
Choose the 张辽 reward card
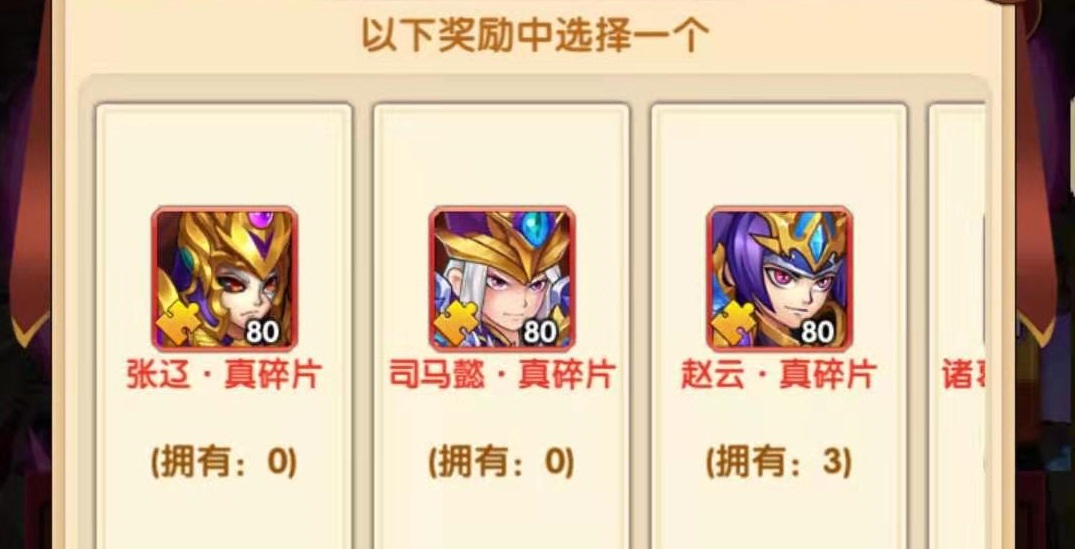pyautogui.click(x=224, y=326)
